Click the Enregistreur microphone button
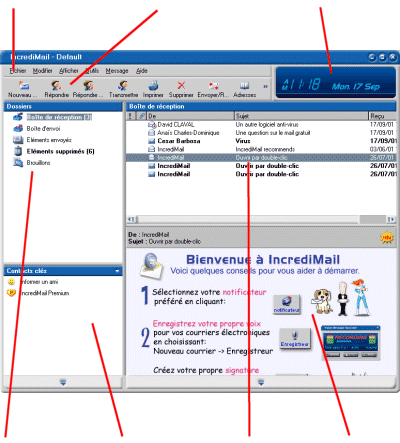This screenshot has height=443, width=400. click(x=295, y=339)
